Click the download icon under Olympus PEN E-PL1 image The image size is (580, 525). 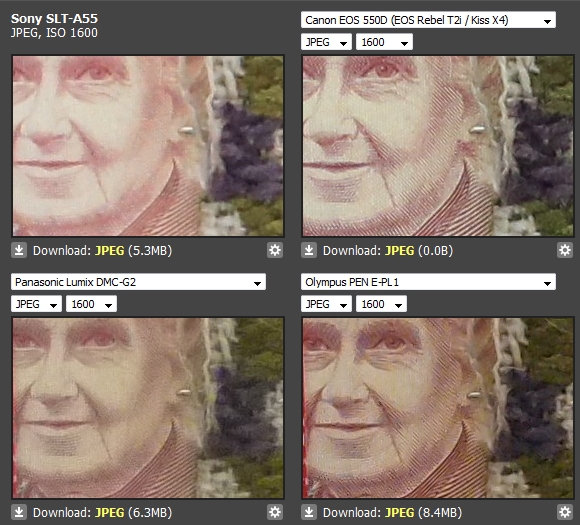click(x=309, y=512)
